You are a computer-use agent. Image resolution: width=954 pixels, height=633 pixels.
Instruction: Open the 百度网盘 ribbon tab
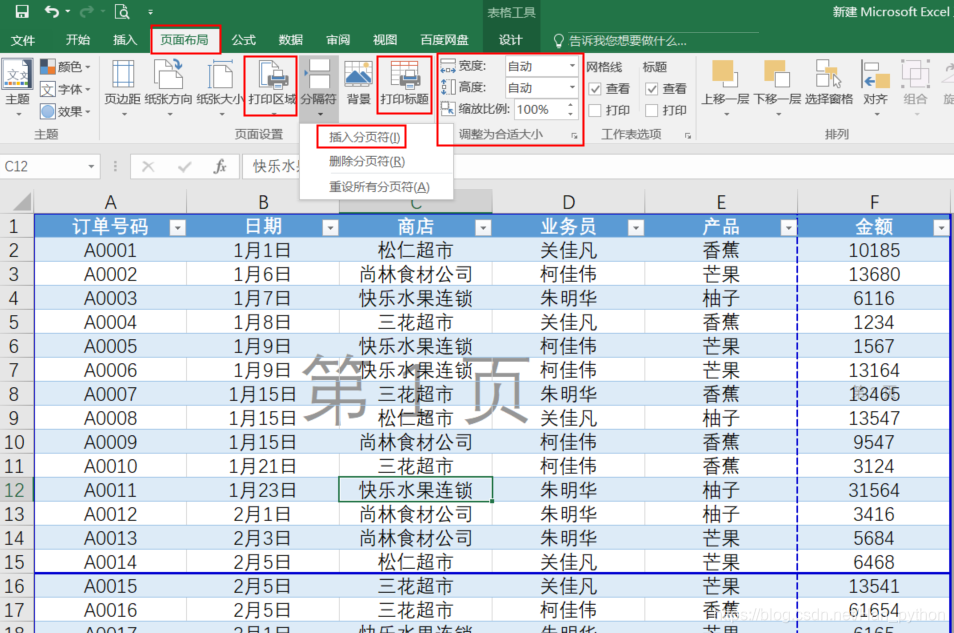pyautogui.click(x=444, y=40)
